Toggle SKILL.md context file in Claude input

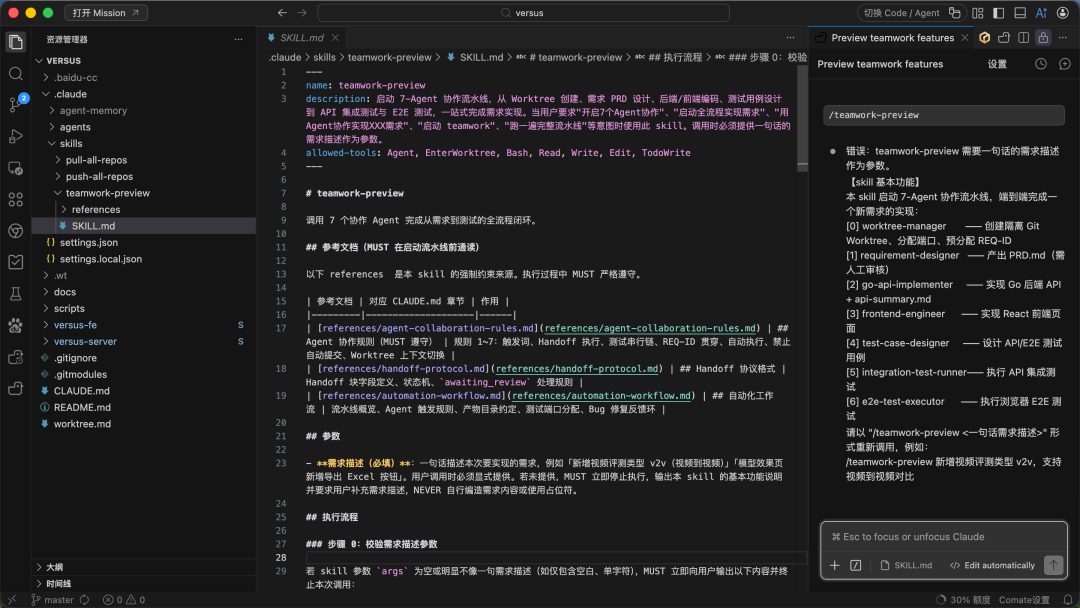[906, 565]
